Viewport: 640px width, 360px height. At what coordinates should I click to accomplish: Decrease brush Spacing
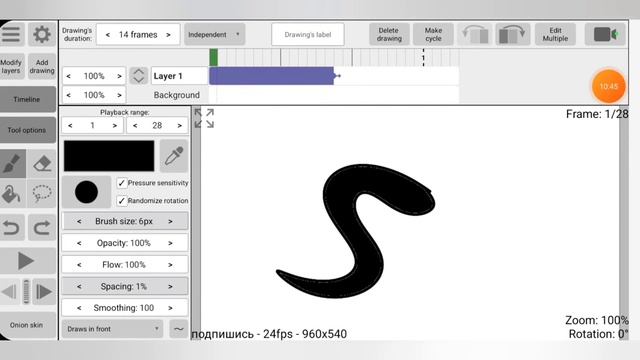79,287
